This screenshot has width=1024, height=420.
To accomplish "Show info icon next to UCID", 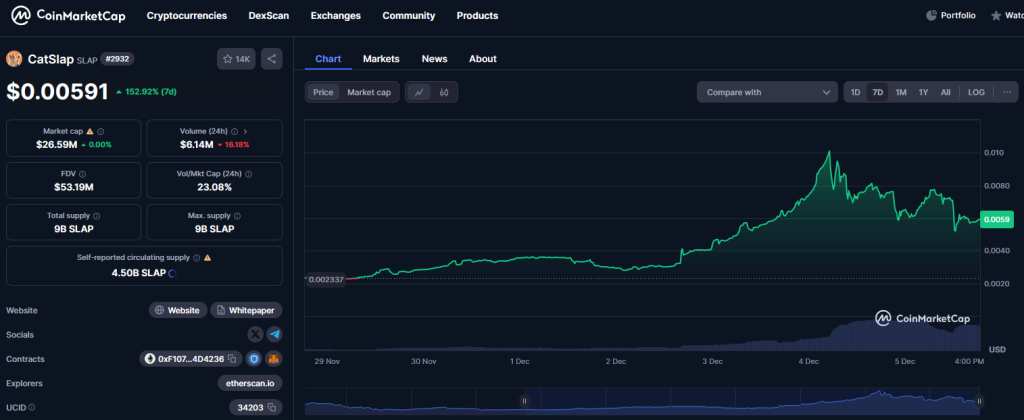I will tap(31, 408).
